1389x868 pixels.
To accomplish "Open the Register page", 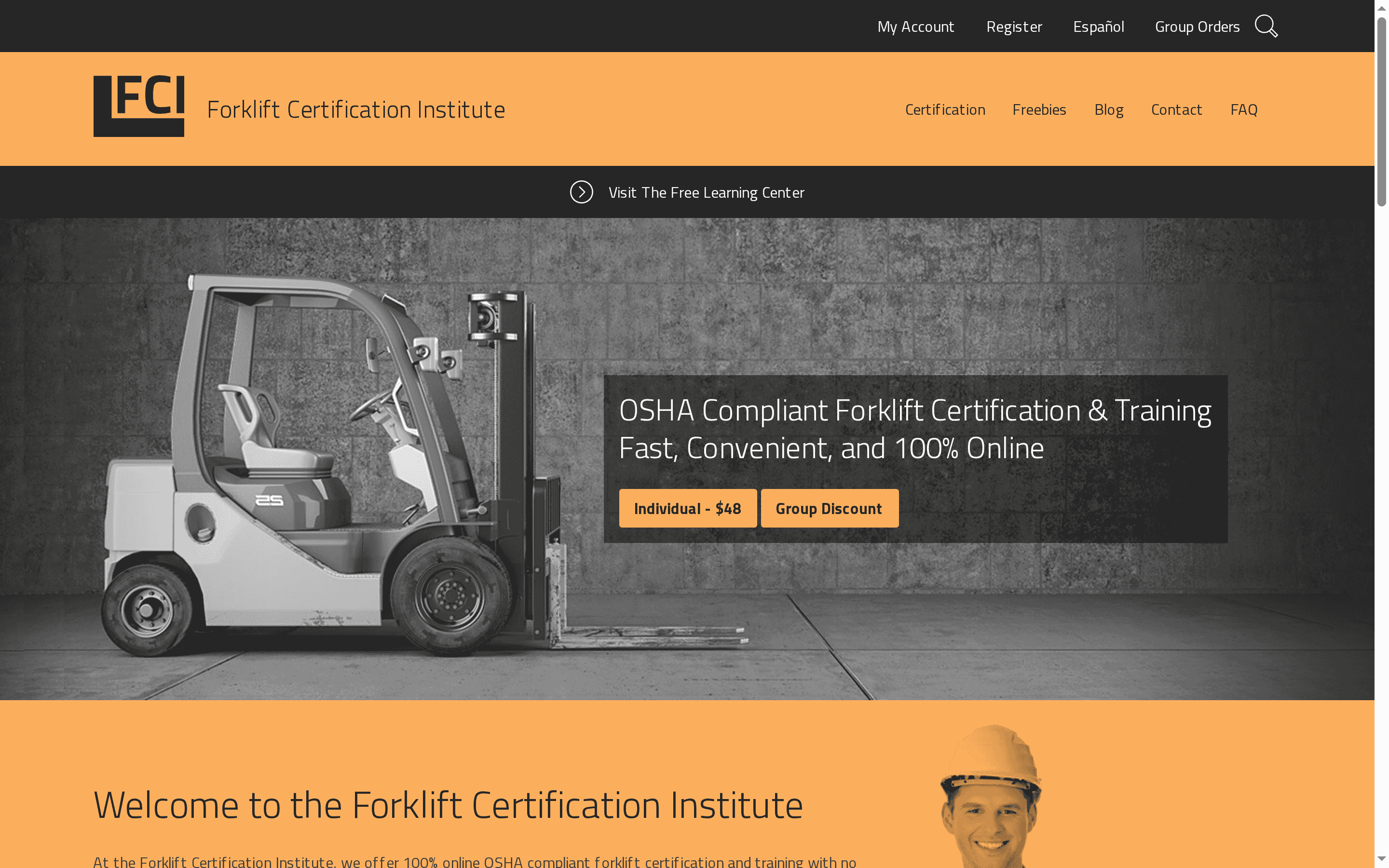I will [x=1014, y=27].
